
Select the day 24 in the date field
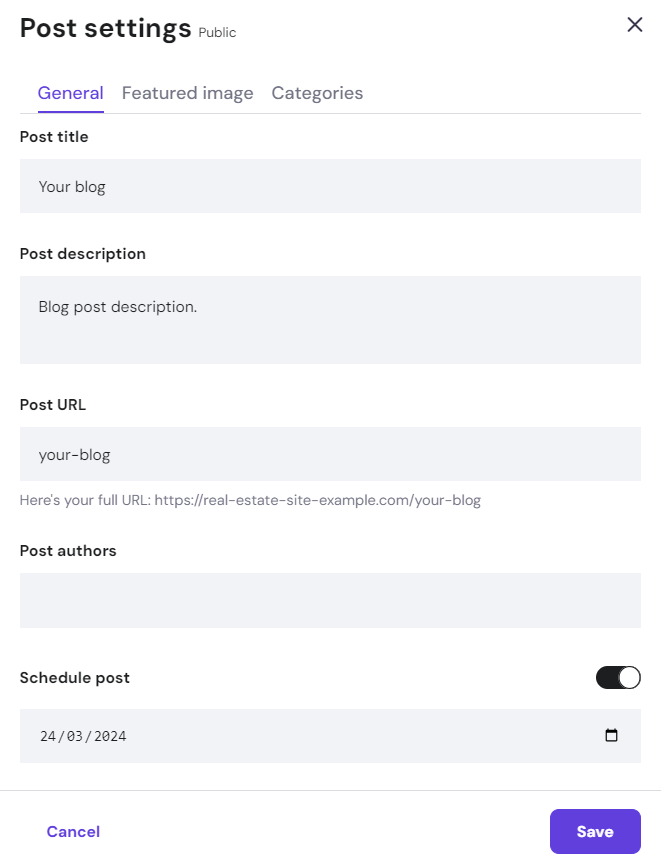[x=48, y=737]
